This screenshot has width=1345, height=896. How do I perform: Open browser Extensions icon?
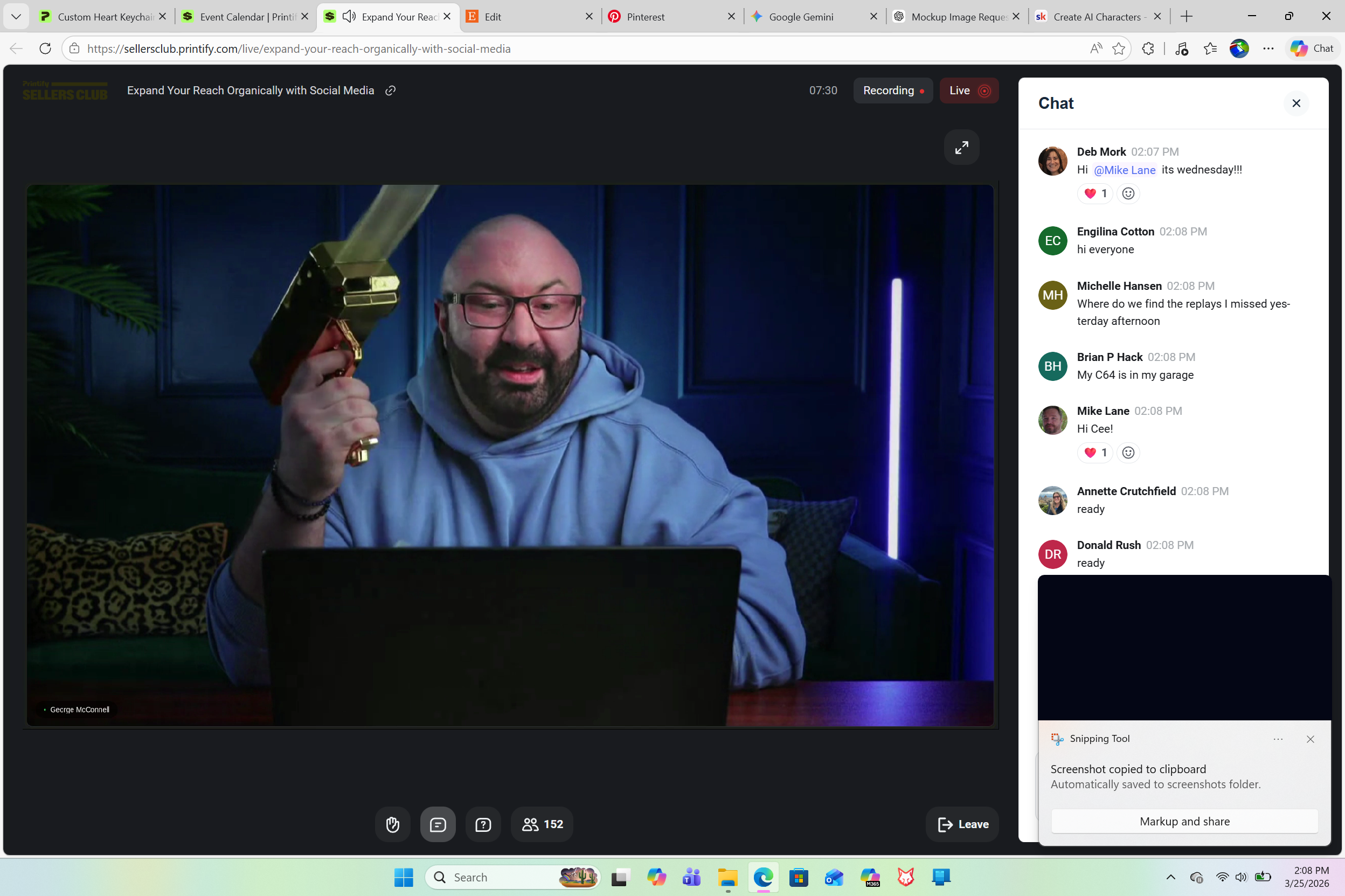coord(1148,48)
